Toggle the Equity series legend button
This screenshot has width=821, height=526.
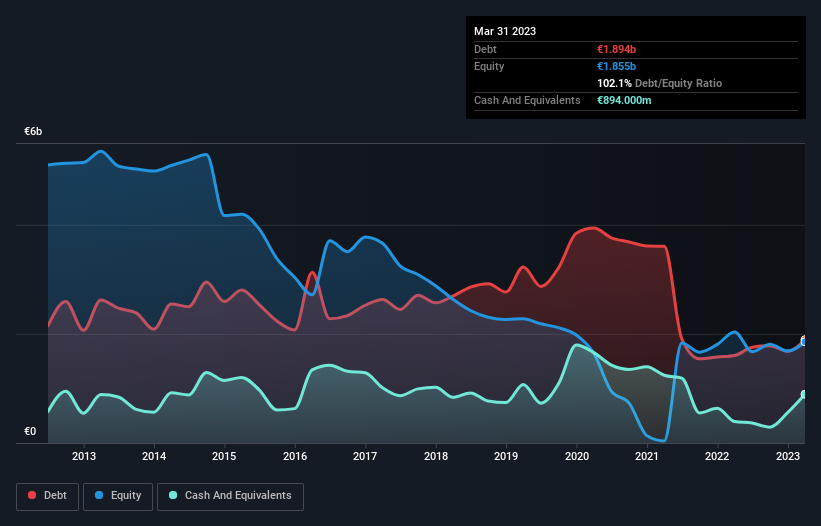[118, 496]
